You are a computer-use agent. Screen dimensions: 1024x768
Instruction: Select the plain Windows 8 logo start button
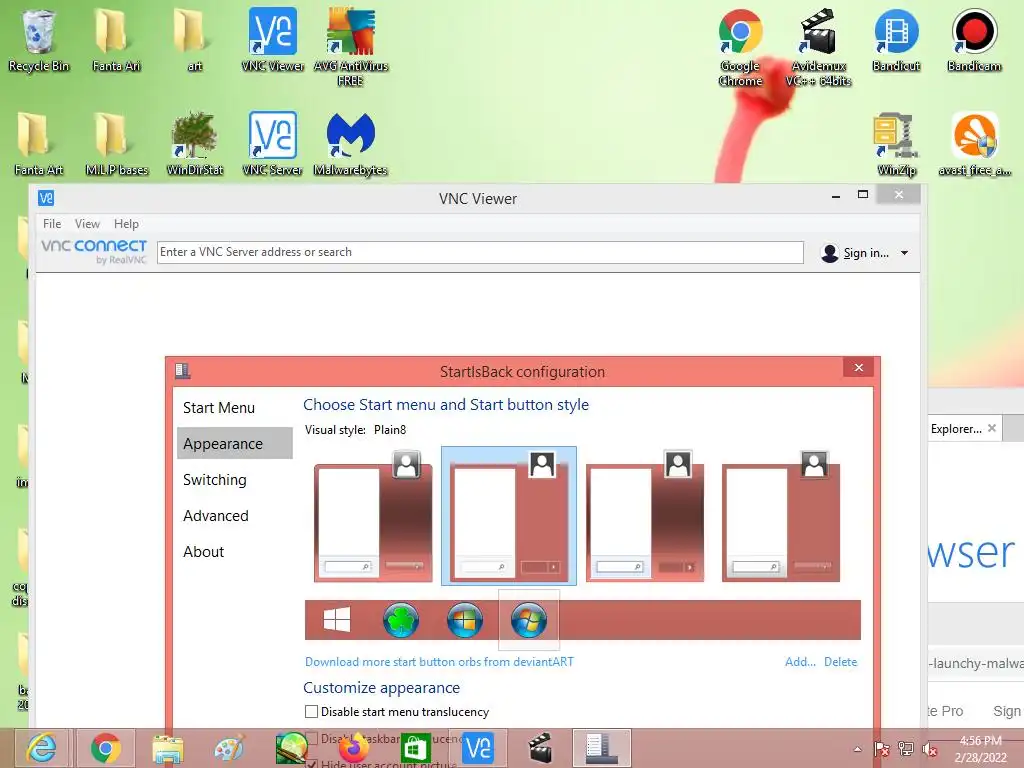tap(337, 620)
